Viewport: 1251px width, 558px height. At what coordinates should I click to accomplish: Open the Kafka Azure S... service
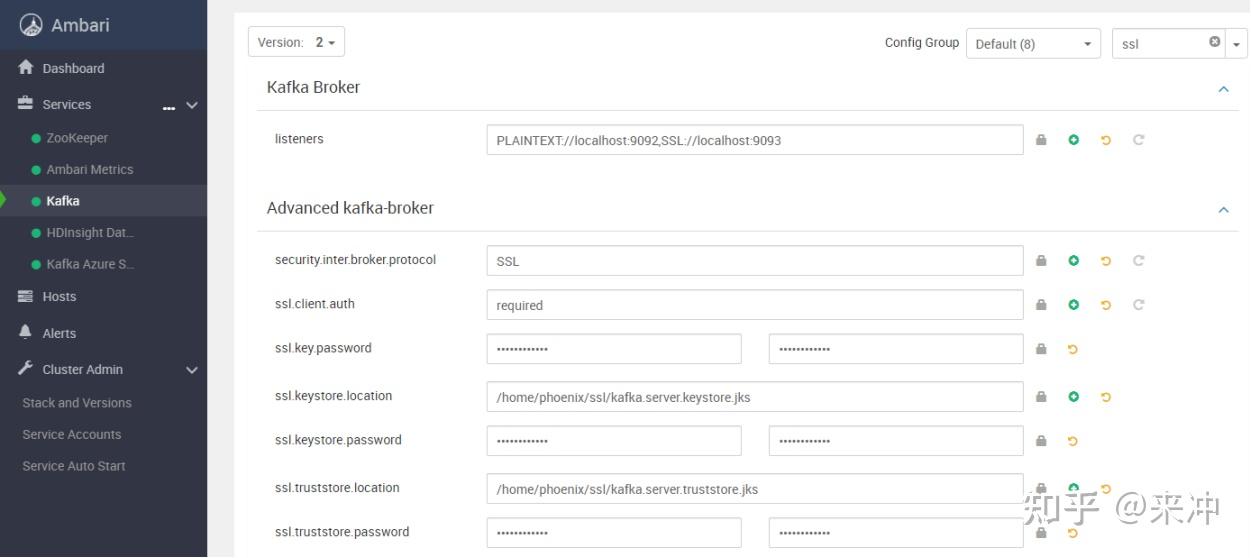coord(90,264)
